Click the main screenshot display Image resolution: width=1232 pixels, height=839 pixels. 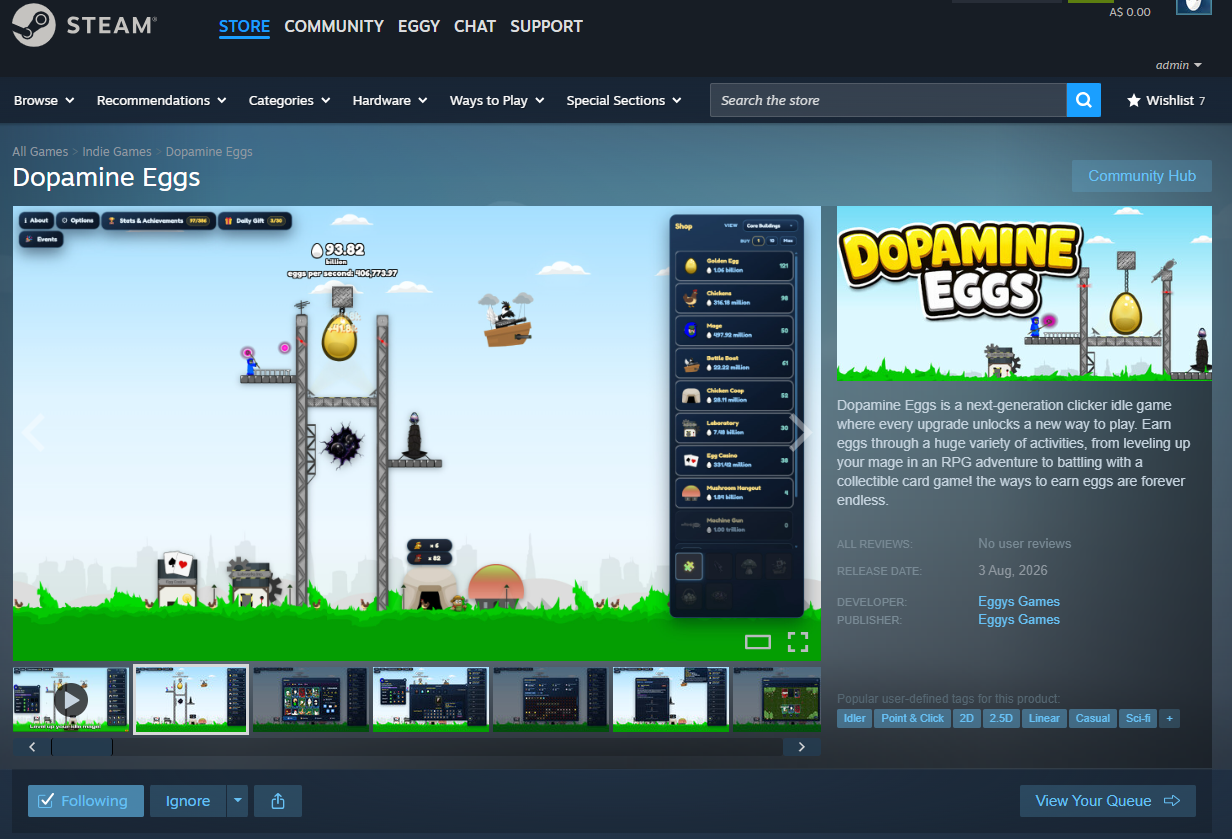[417, 433]
